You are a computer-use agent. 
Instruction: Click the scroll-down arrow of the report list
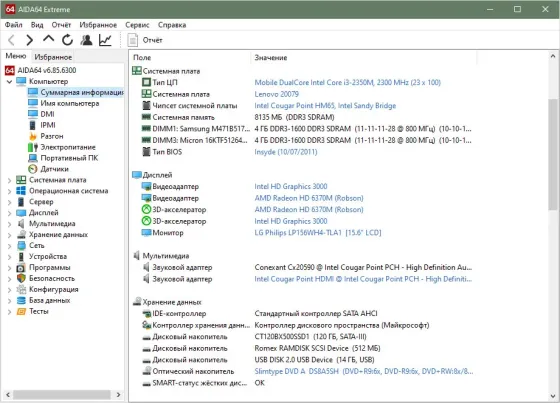[552, 396]
